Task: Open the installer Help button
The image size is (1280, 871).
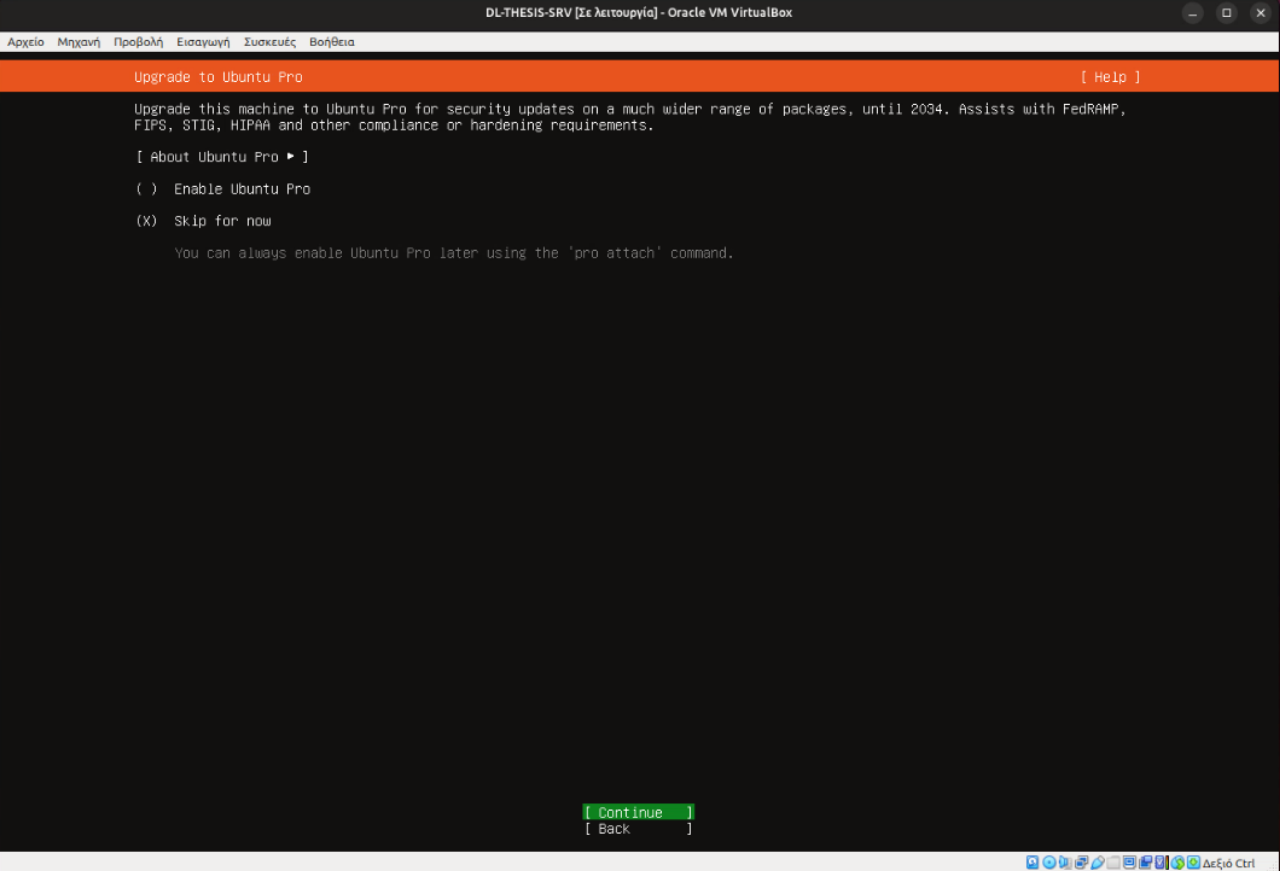Action: 1110,77
